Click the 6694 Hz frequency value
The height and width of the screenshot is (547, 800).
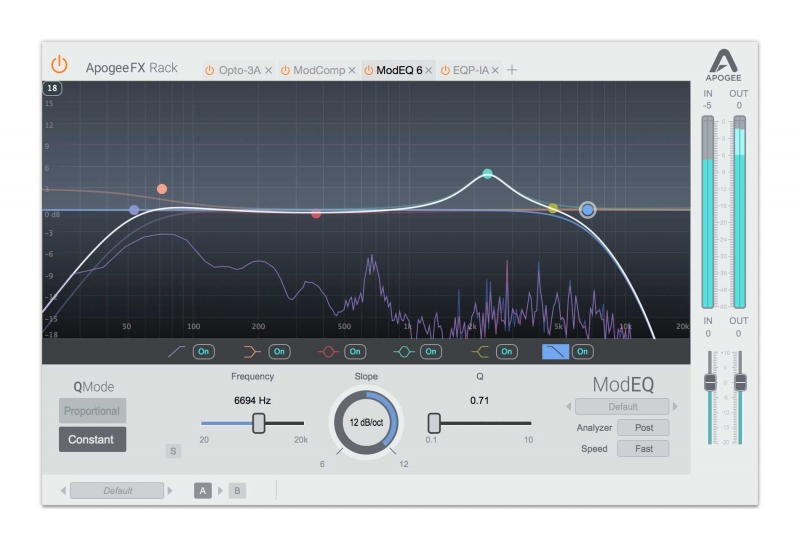point(253,401)
